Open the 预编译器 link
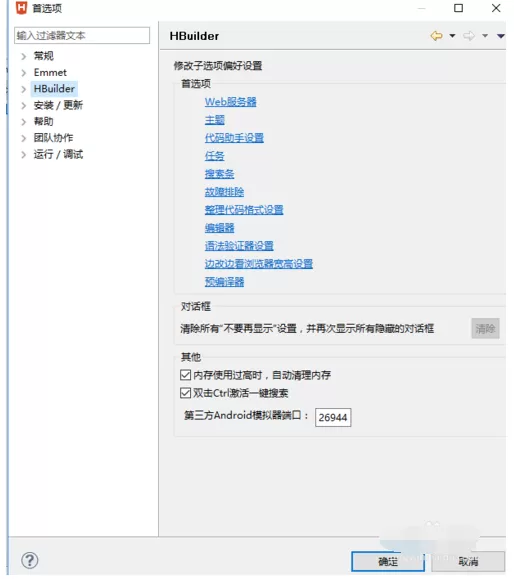The image size is (514, 579). tap(224, 282)
